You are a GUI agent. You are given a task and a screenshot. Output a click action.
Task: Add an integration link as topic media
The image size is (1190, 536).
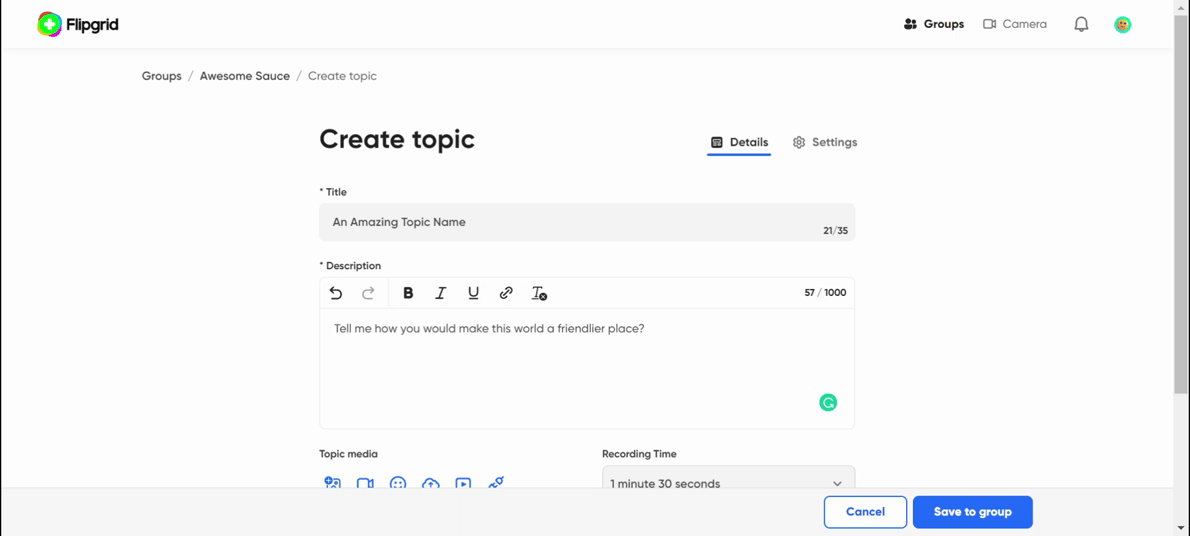click(496, 484)
